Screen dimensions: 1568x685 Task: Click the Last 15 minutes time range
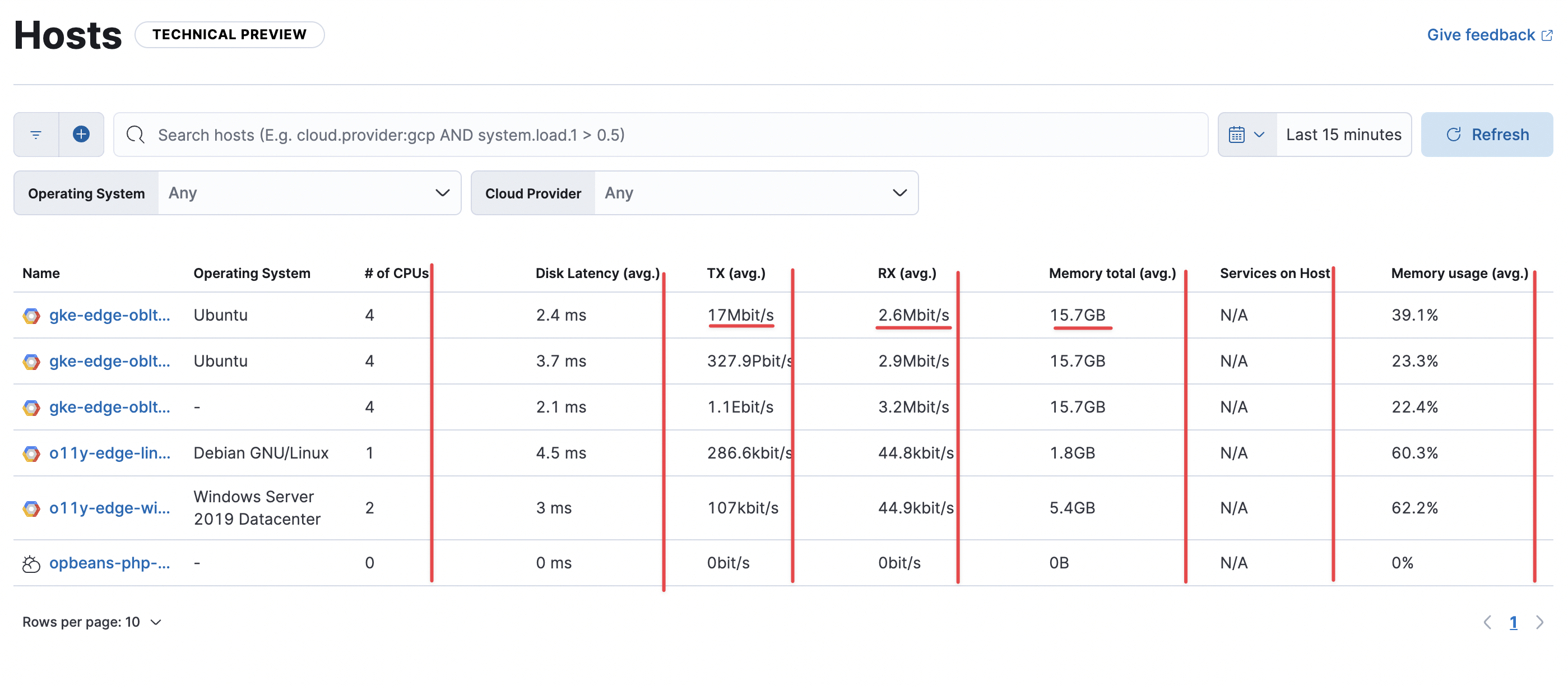point(1343,134)
